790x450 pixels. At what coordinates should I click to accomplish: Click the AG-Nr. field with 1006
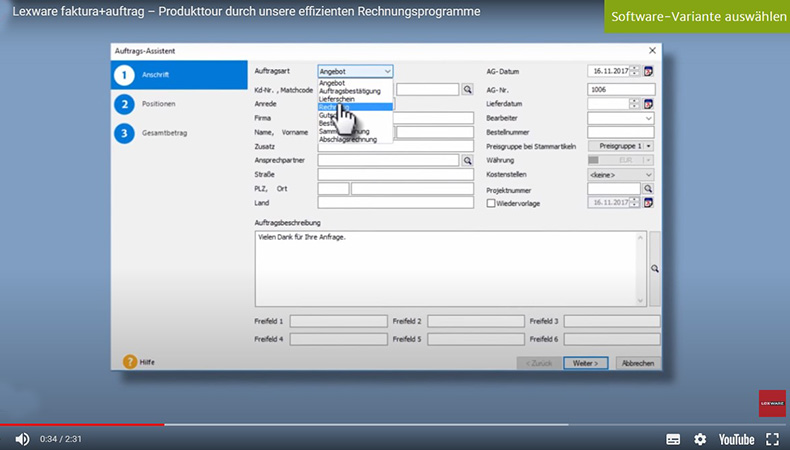pyautogui.click(x=621, y=90)
